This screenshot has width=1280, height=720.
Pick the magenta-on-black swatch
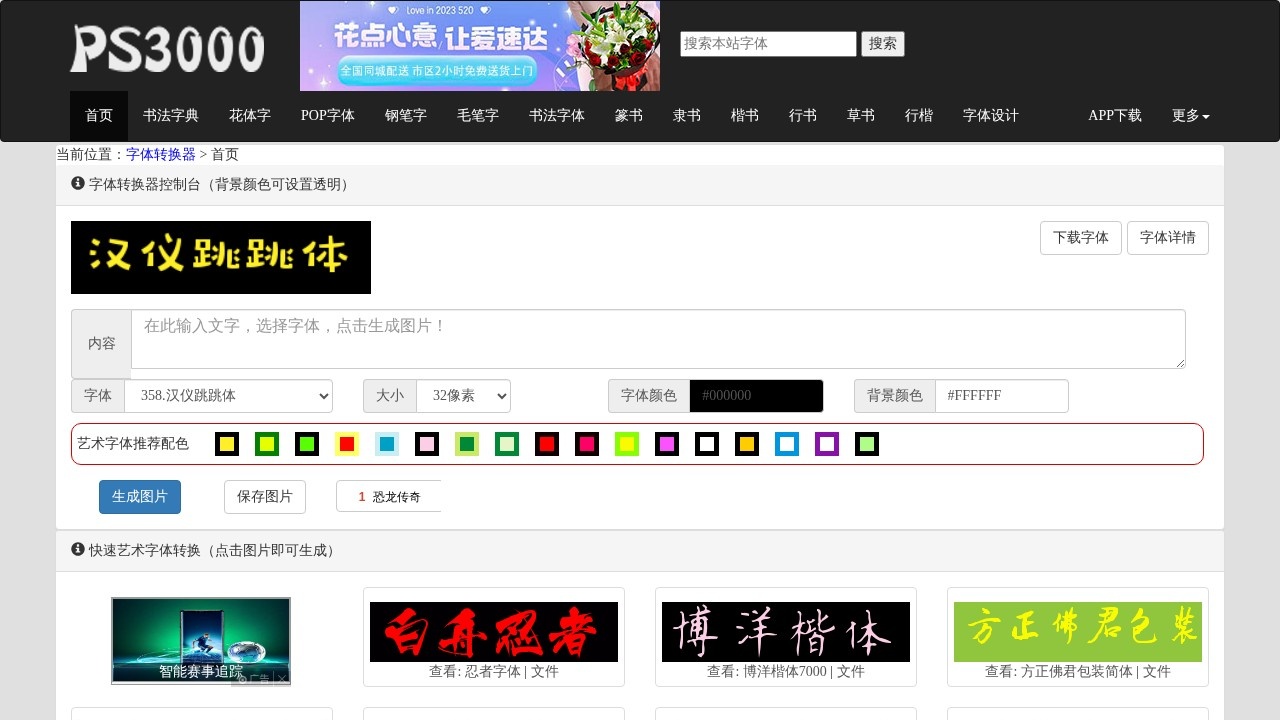[667, 444]
